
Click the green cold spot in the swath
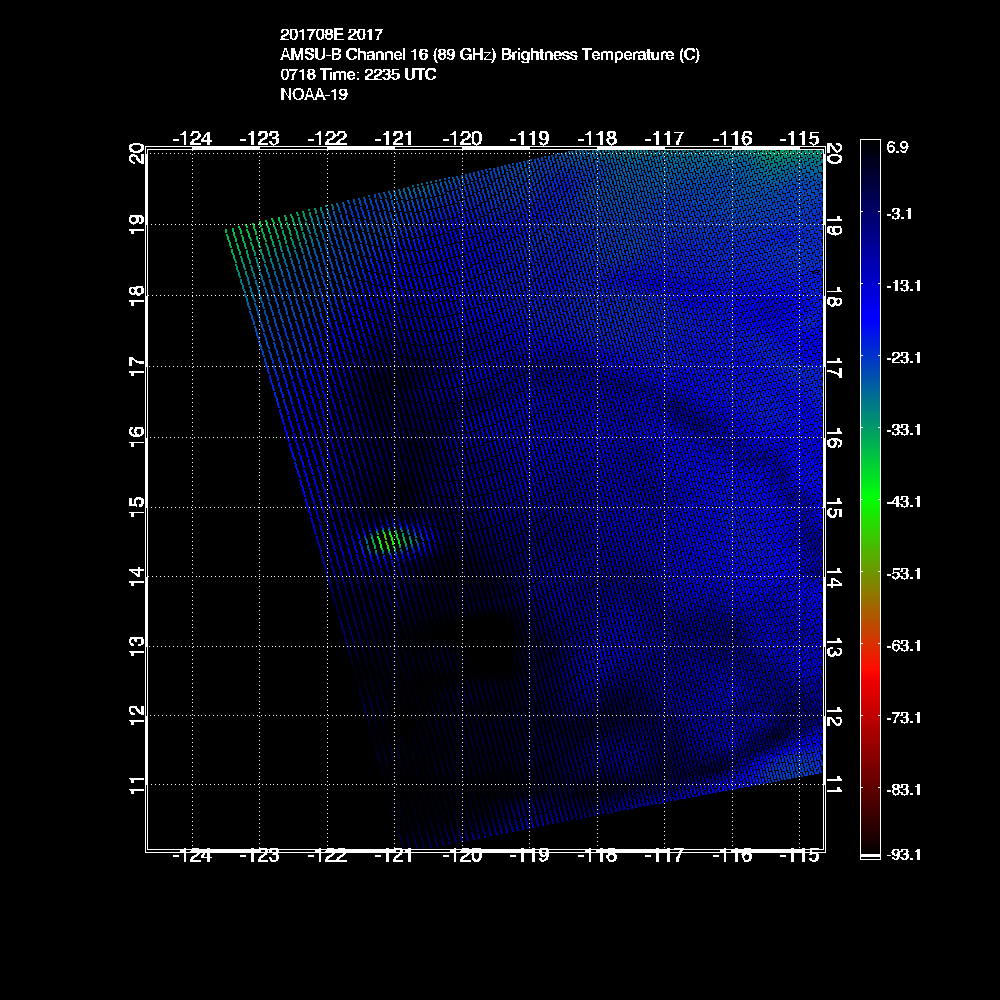[390, 541]
